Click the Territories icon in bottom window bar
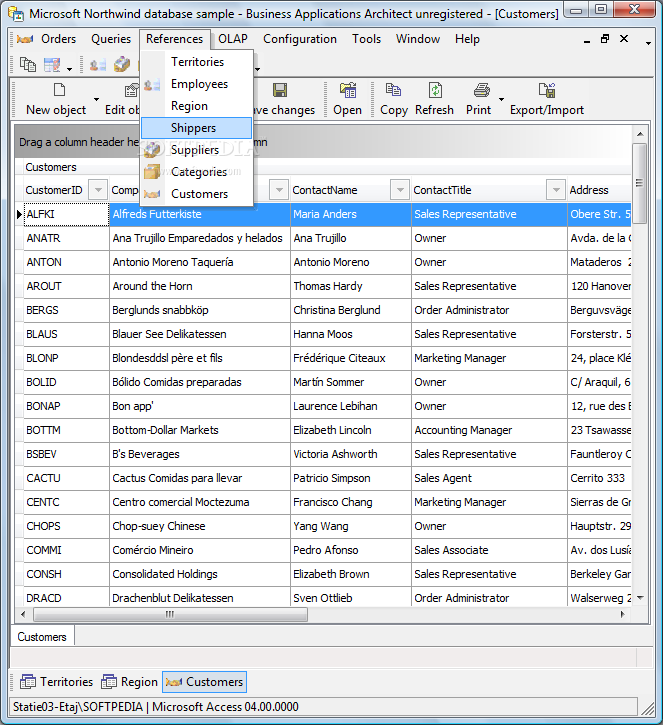Viewport: 663px width, 725px height. tap(28, 682)
